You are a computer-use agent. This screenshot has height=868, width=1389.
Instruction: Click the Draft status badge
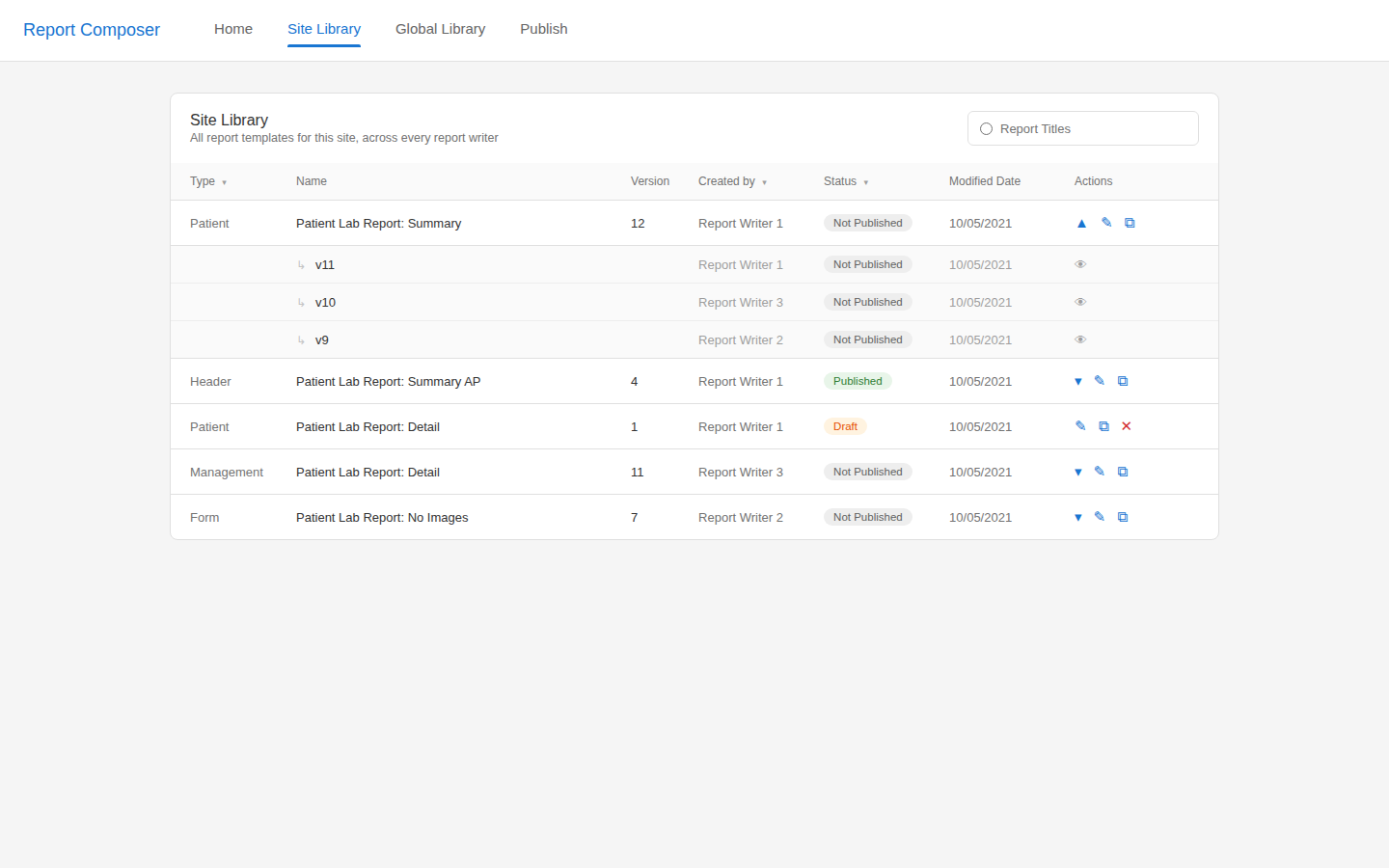click(845, 426)
